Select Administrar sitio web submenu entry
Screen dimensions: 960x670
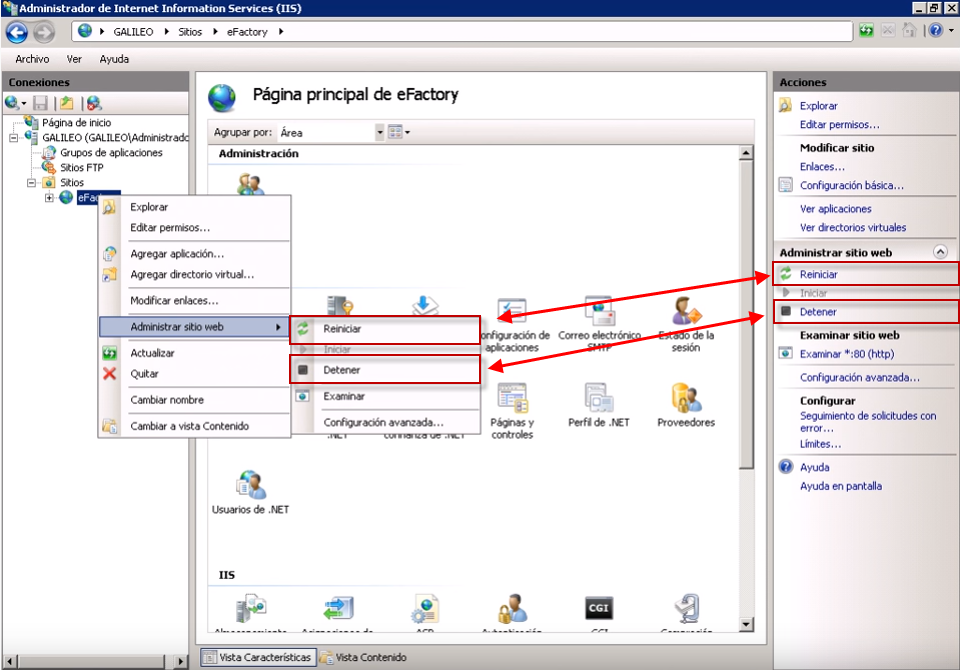[x=195, y=326]
